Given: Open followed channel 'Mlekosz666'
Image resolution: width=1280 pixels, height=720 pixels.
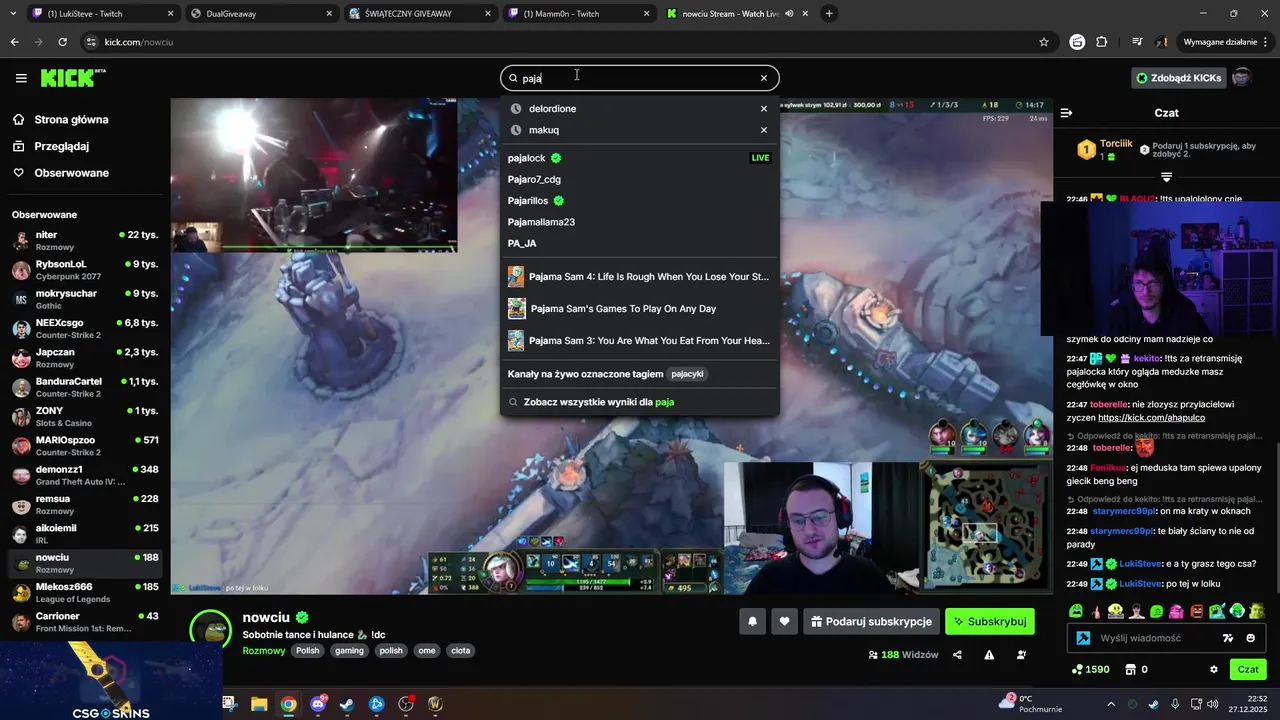Looking at the screenshot, I should click(x=84, y=592).
